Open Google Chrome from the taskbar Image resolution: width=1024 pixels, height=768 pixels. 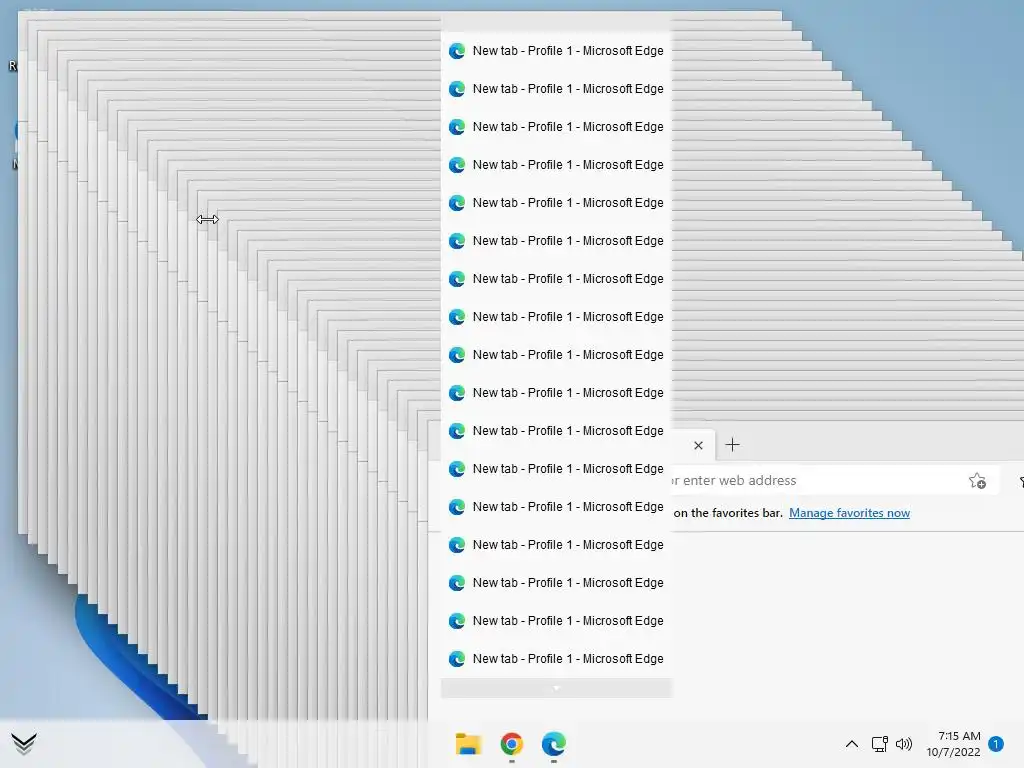(x=511, y=744)
